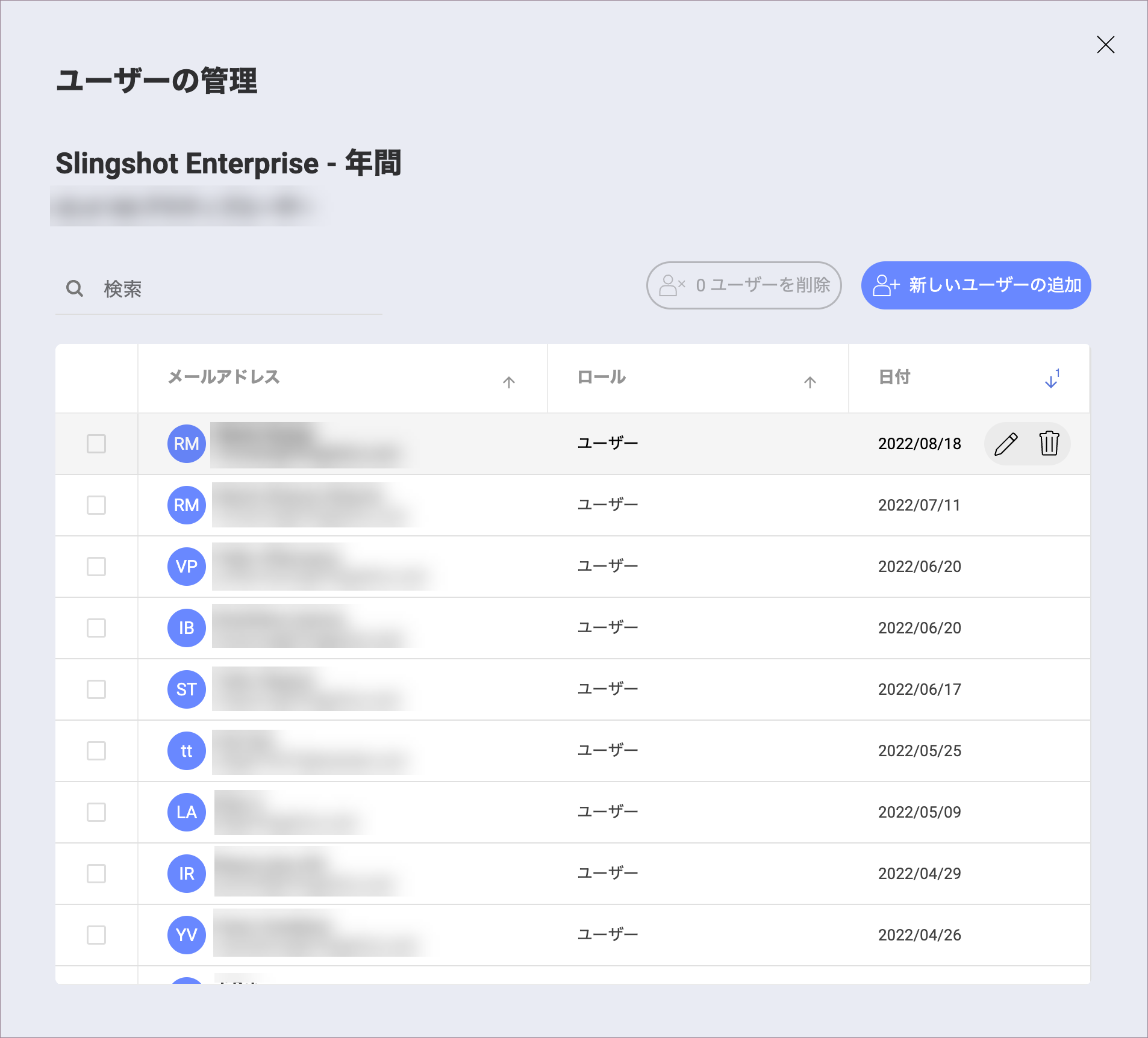Click the tt user avatar
This screenshot has height=1038, width=1148.
187,751
